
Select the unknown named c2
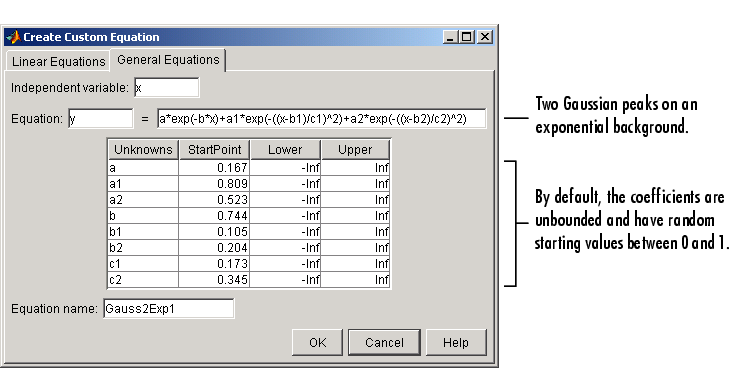point(143,279)
